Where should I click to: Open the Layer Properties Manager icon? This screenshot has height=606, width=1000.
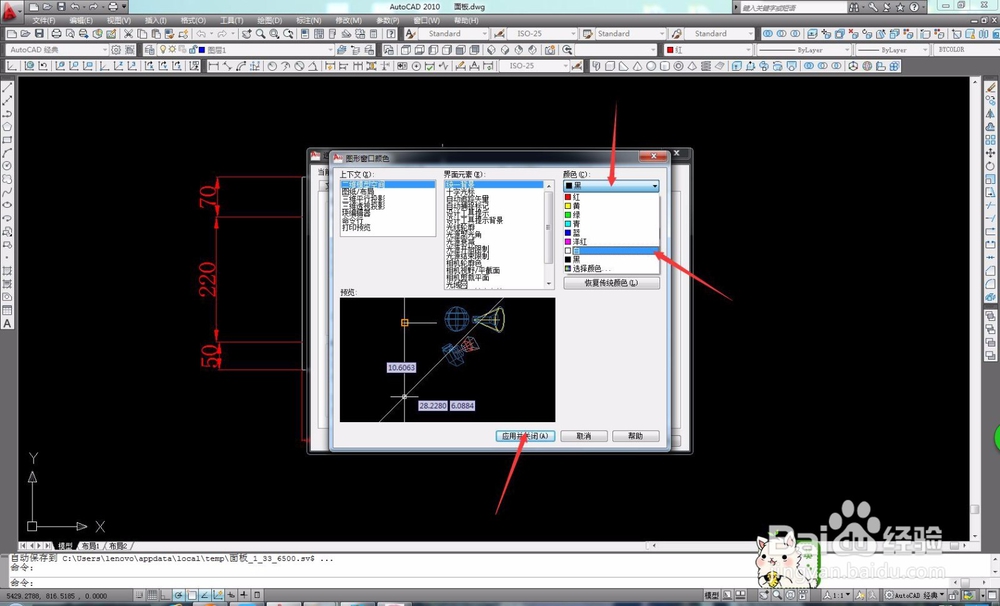(x=150, y=49)
